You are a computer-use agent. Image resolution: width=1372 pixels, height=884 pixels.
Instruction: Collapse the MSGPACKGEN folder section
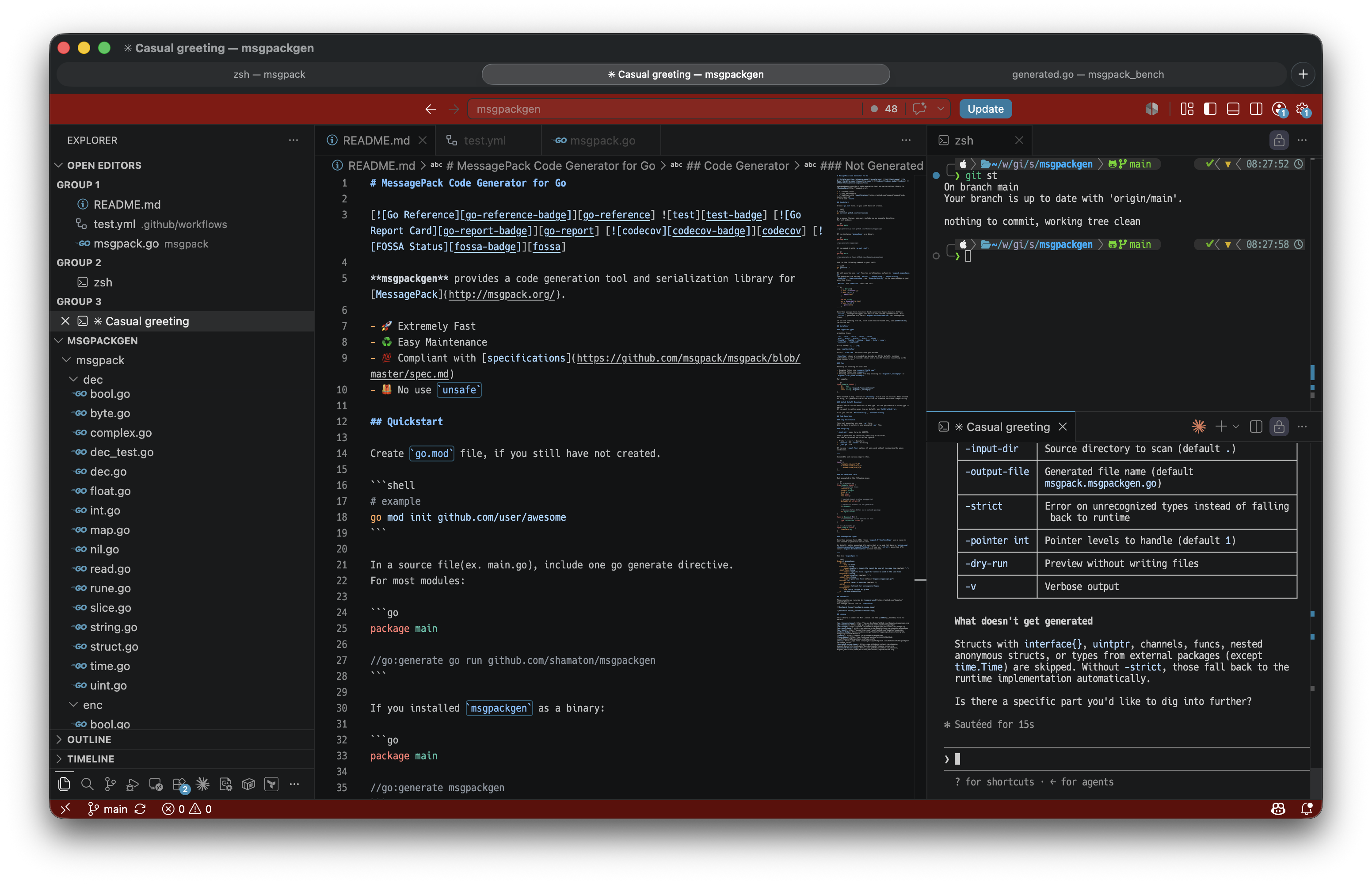tap(58, 341)
